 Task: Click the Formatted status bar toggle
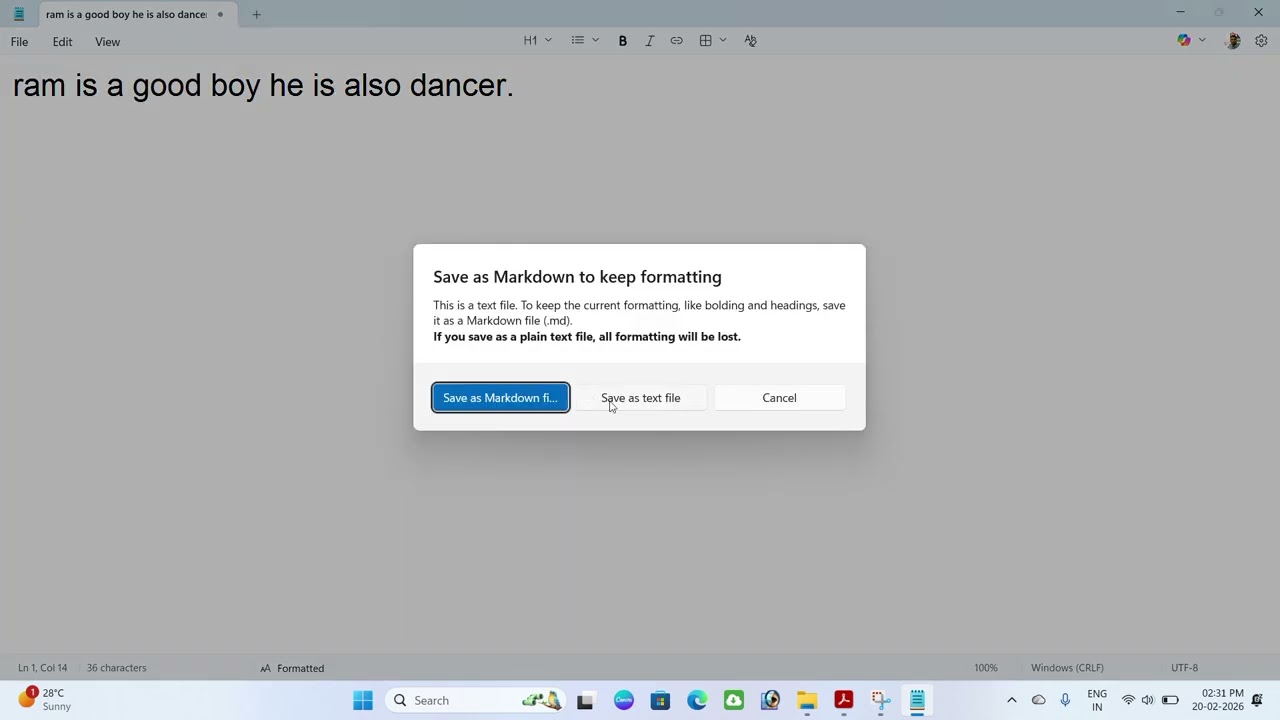[292, 668]
